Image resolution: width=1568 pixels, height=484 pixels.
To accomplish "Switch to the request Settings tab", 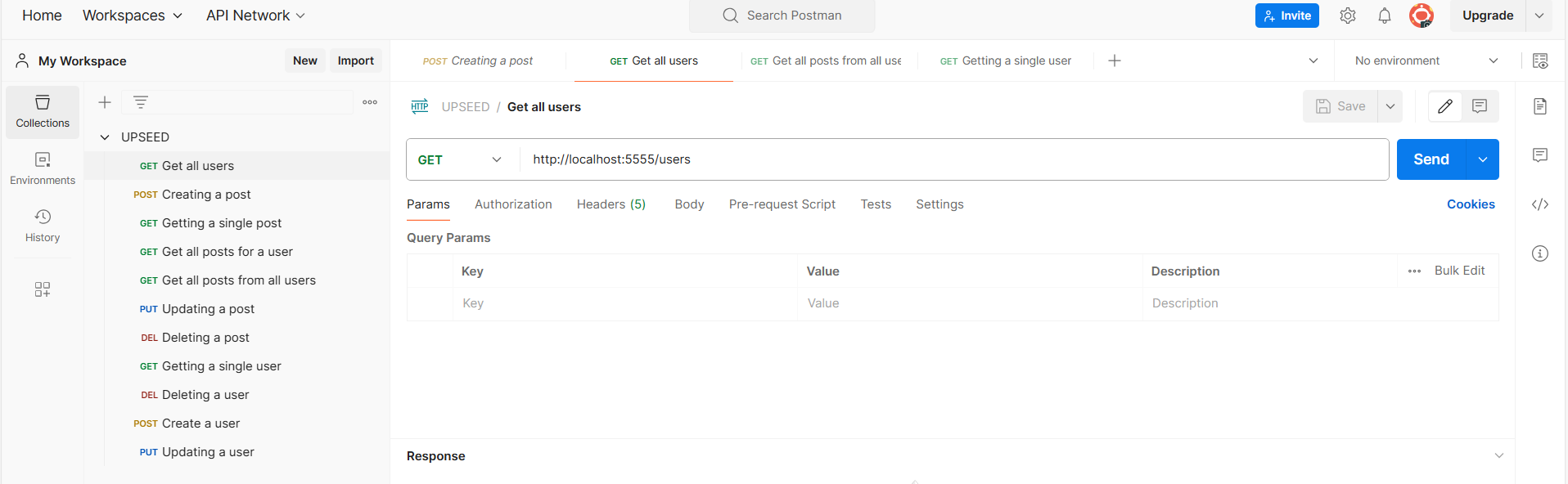I will [939, 204].
